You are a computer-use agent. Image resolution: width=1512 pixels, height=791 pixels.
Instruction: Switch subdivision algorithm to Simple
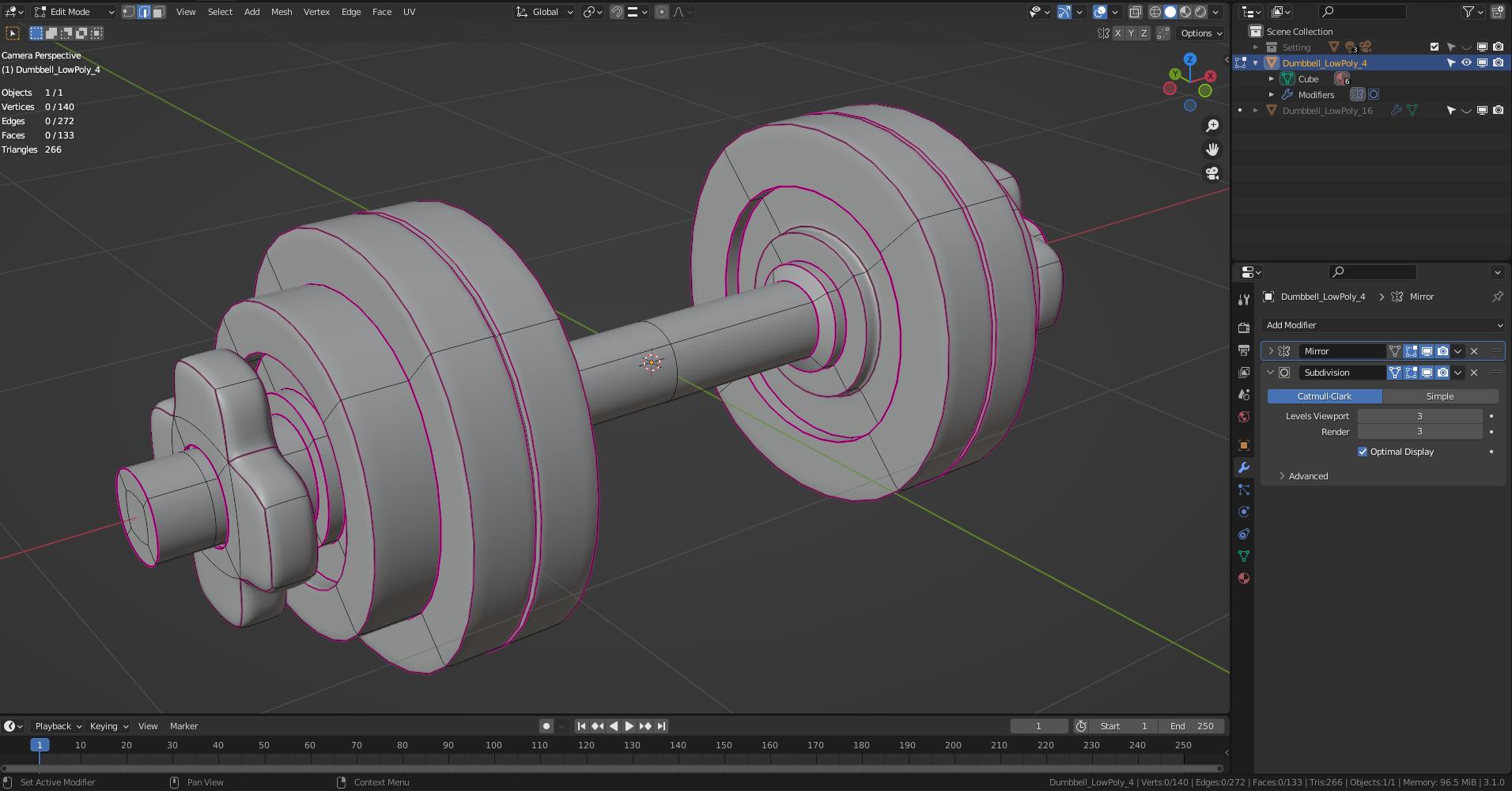tap(1440, 395)
